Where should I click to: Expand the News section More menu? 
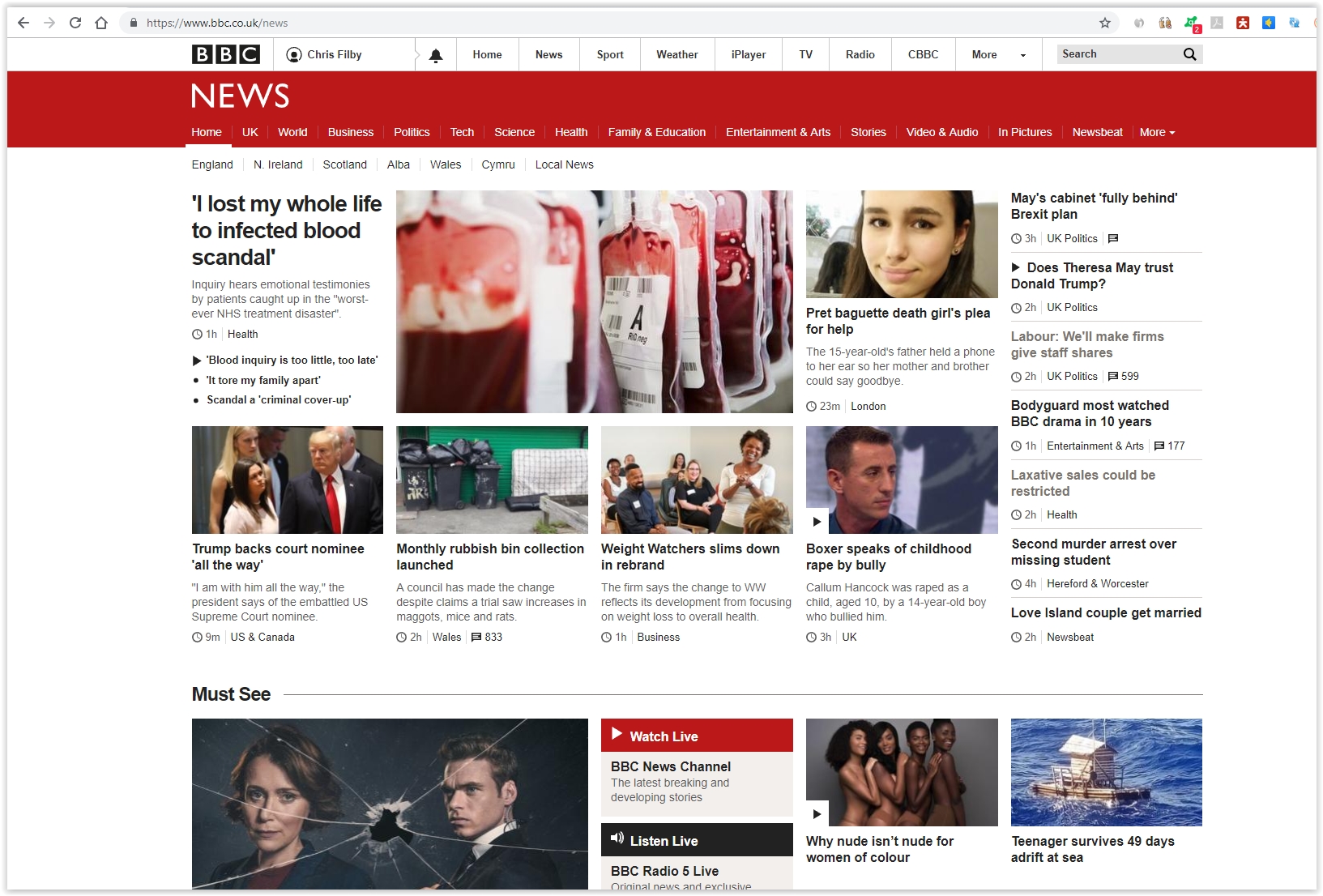pyautogui.click(x=1157, y=132)
